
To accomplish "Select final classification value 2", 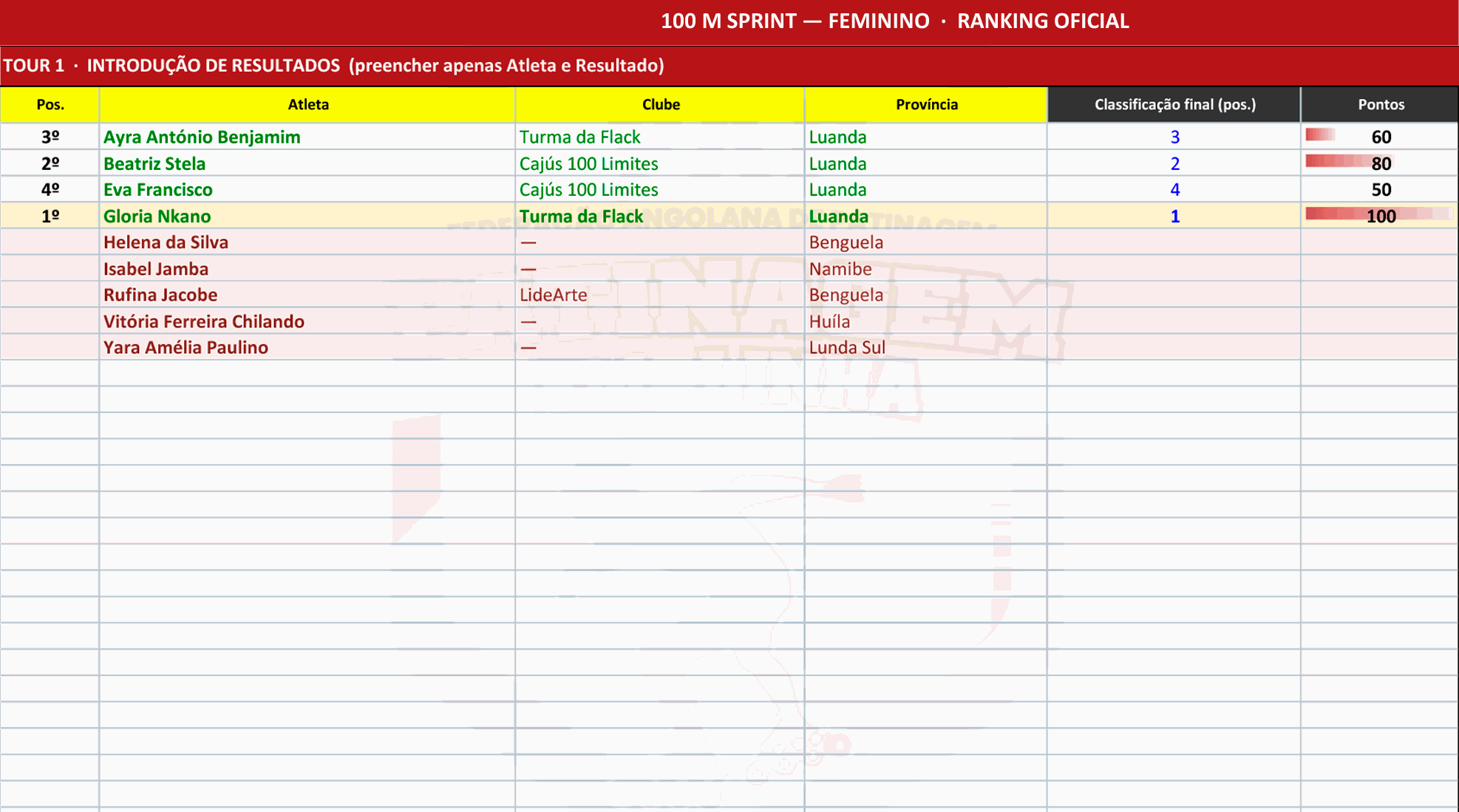I will (1174, 163).
